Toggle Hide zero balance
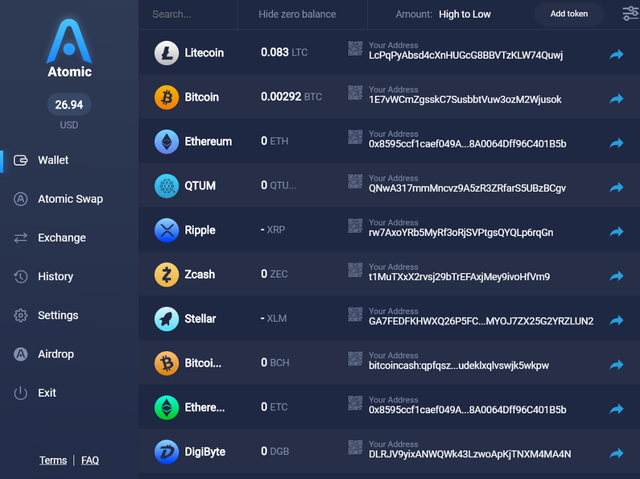 pos(297,14)
